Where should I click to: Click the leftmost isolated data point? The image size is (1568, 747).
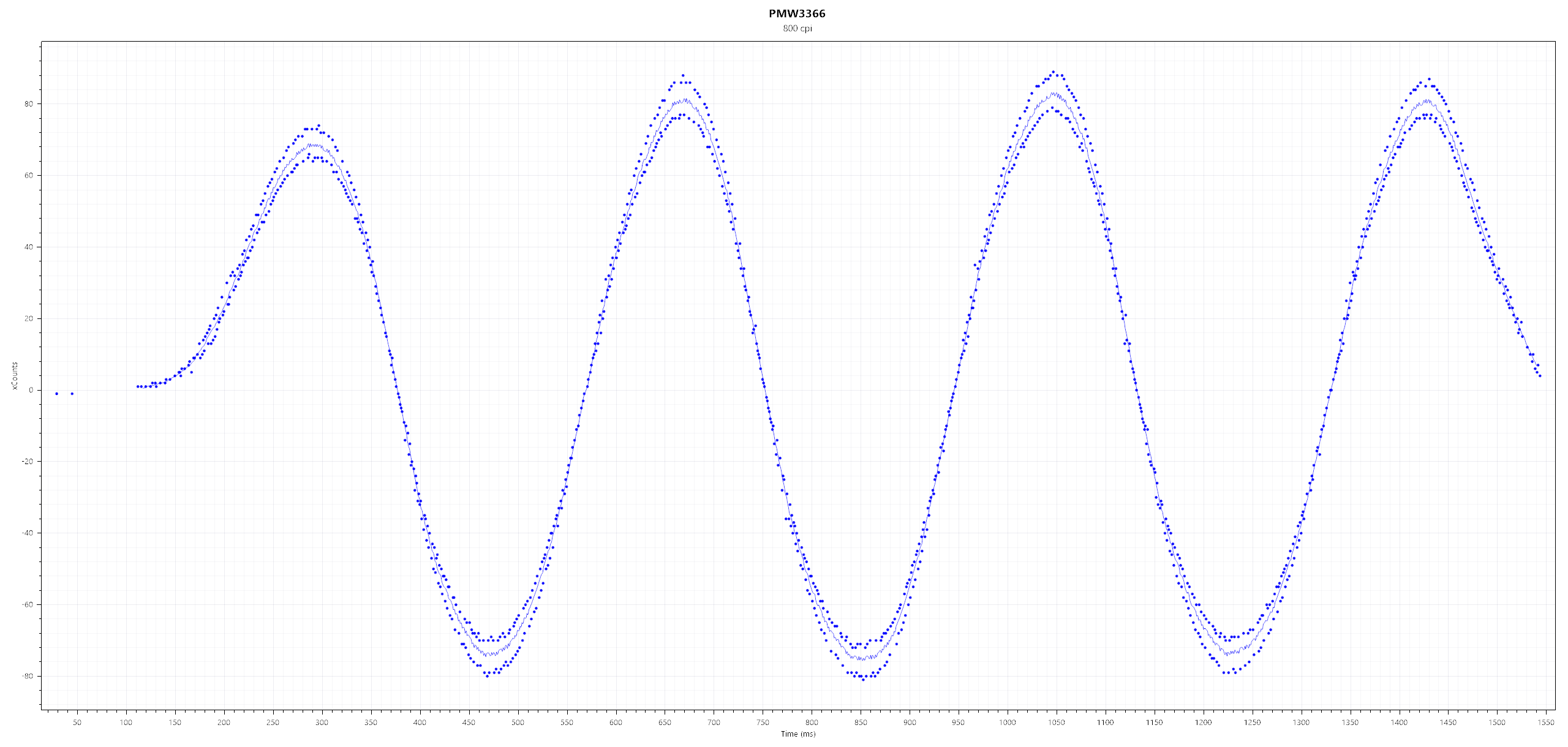[x=56, y=394]
